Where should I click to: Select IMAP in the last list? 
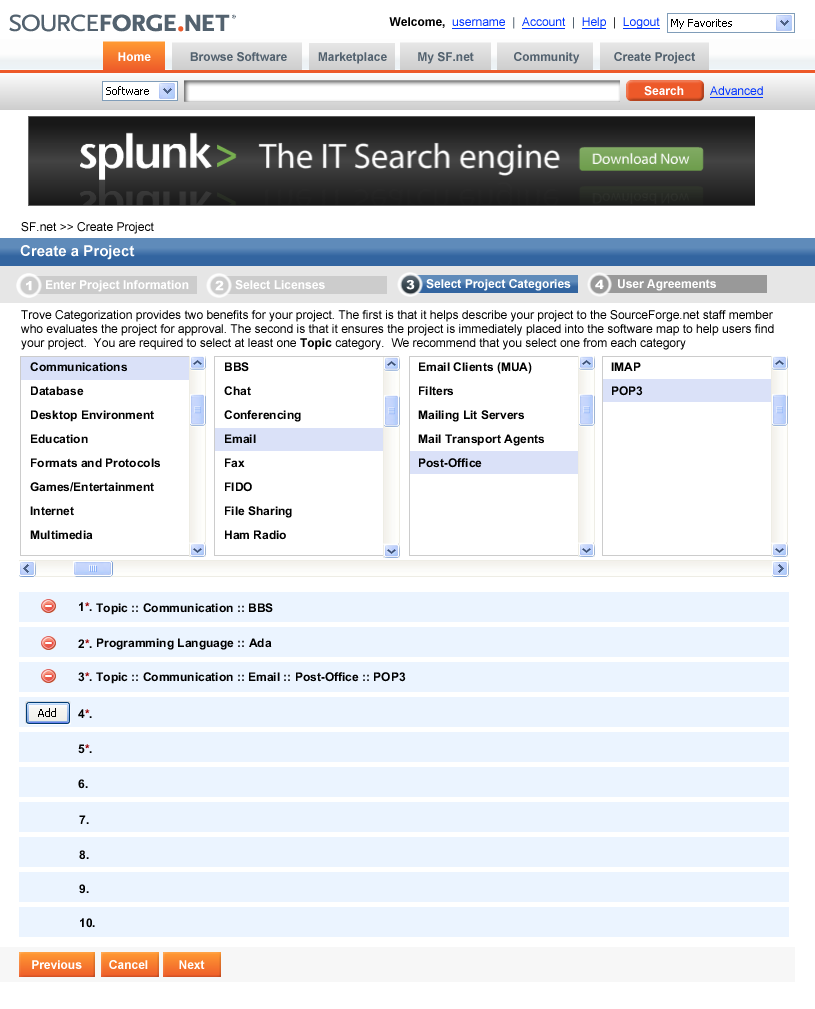687,367
